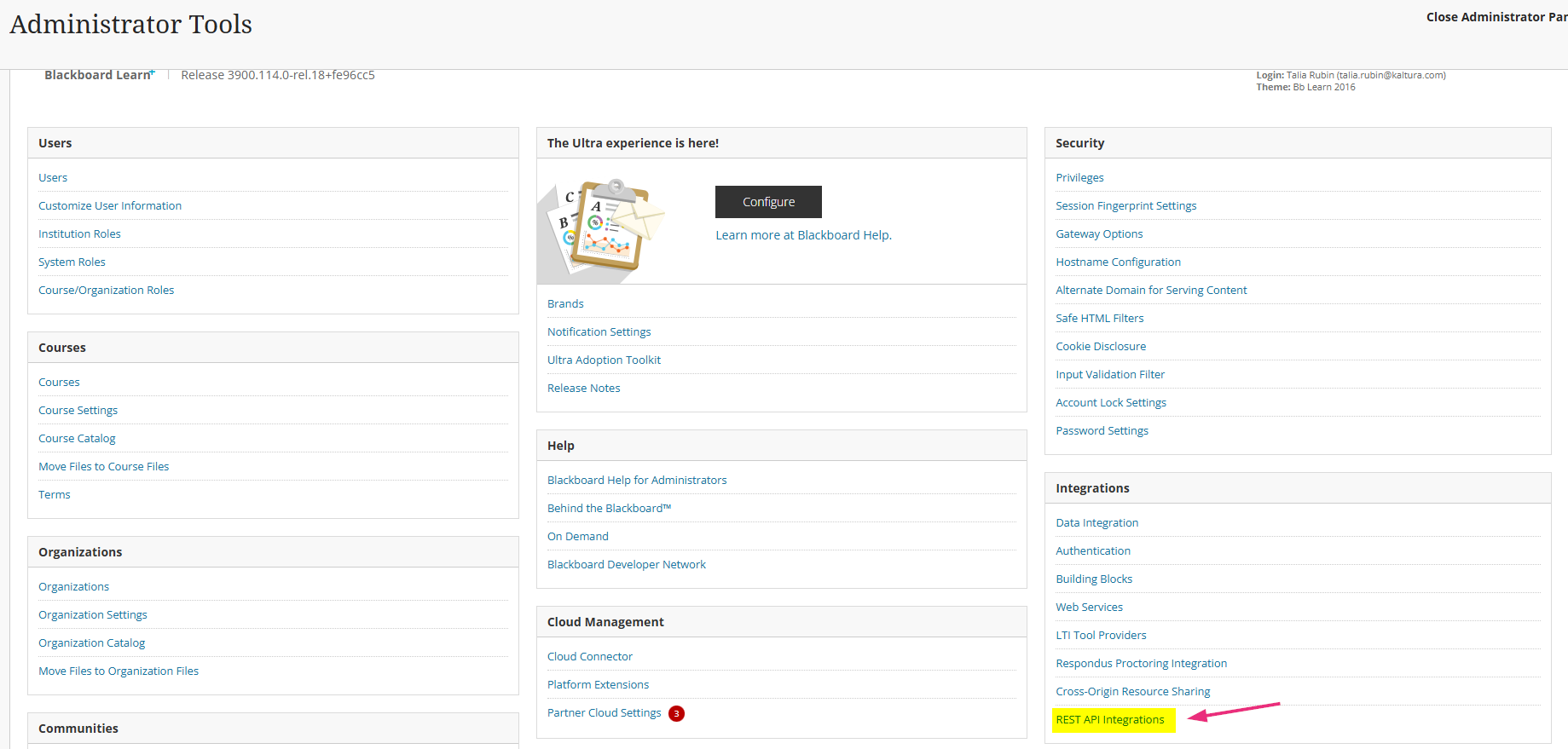The height and width of the screenshot is (749, 1568).
Task: Open REST API Integrations
Action: (x=1109, y=719)
